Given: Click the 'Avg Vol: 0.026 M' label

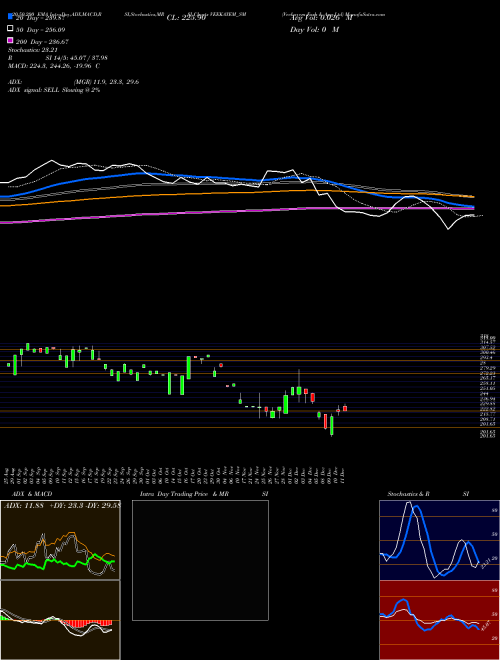Looking at the screenshot, I should pos(321,18).
